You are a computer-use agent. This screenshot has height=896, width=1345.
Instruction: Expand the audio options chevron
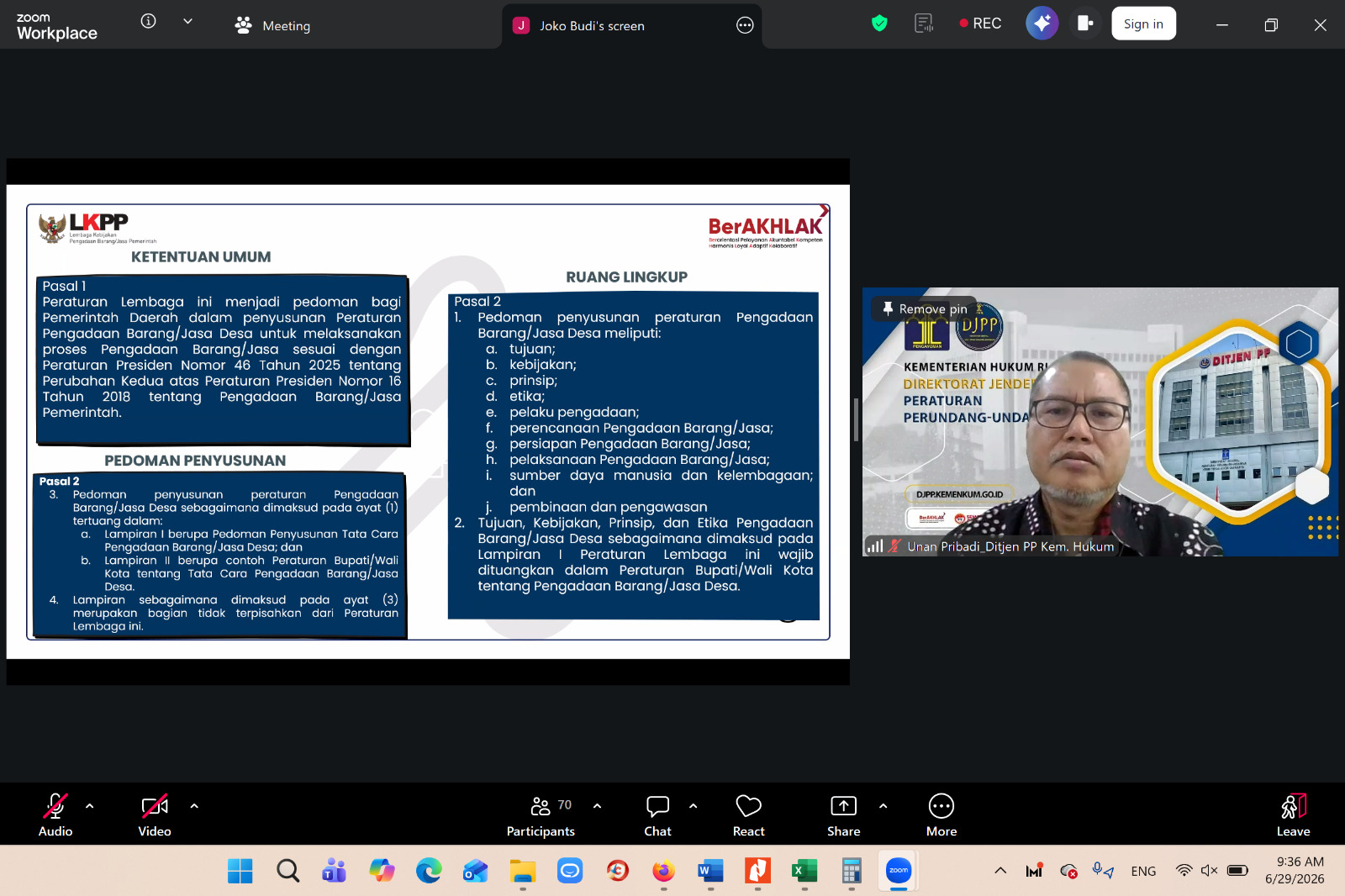point(90,806)
